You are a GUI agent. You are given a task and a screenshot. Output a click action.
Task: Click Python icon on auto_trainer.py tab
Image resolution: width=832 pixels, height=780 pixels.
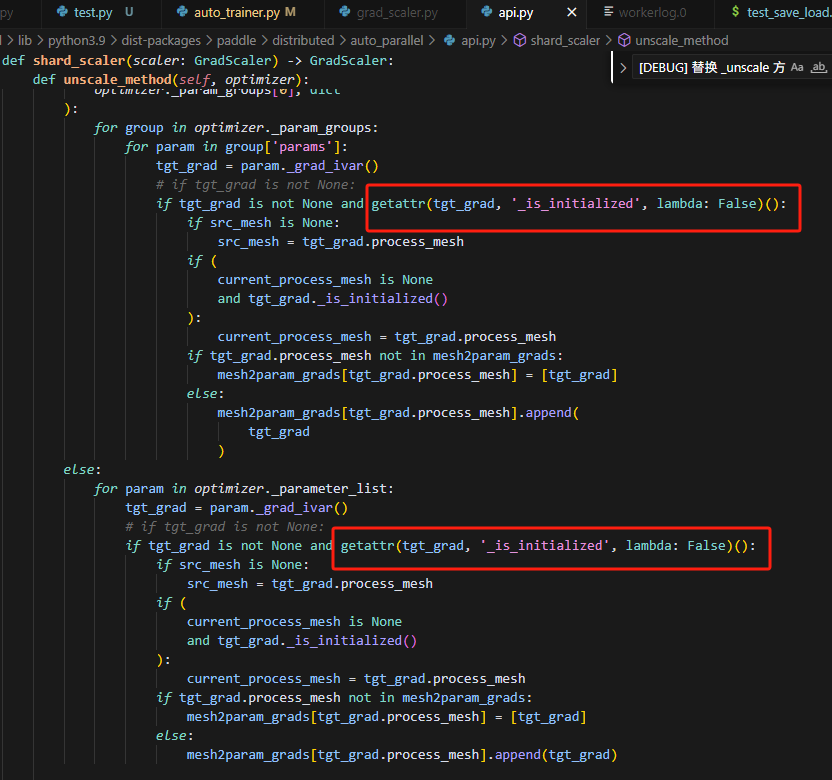(181, 13)
